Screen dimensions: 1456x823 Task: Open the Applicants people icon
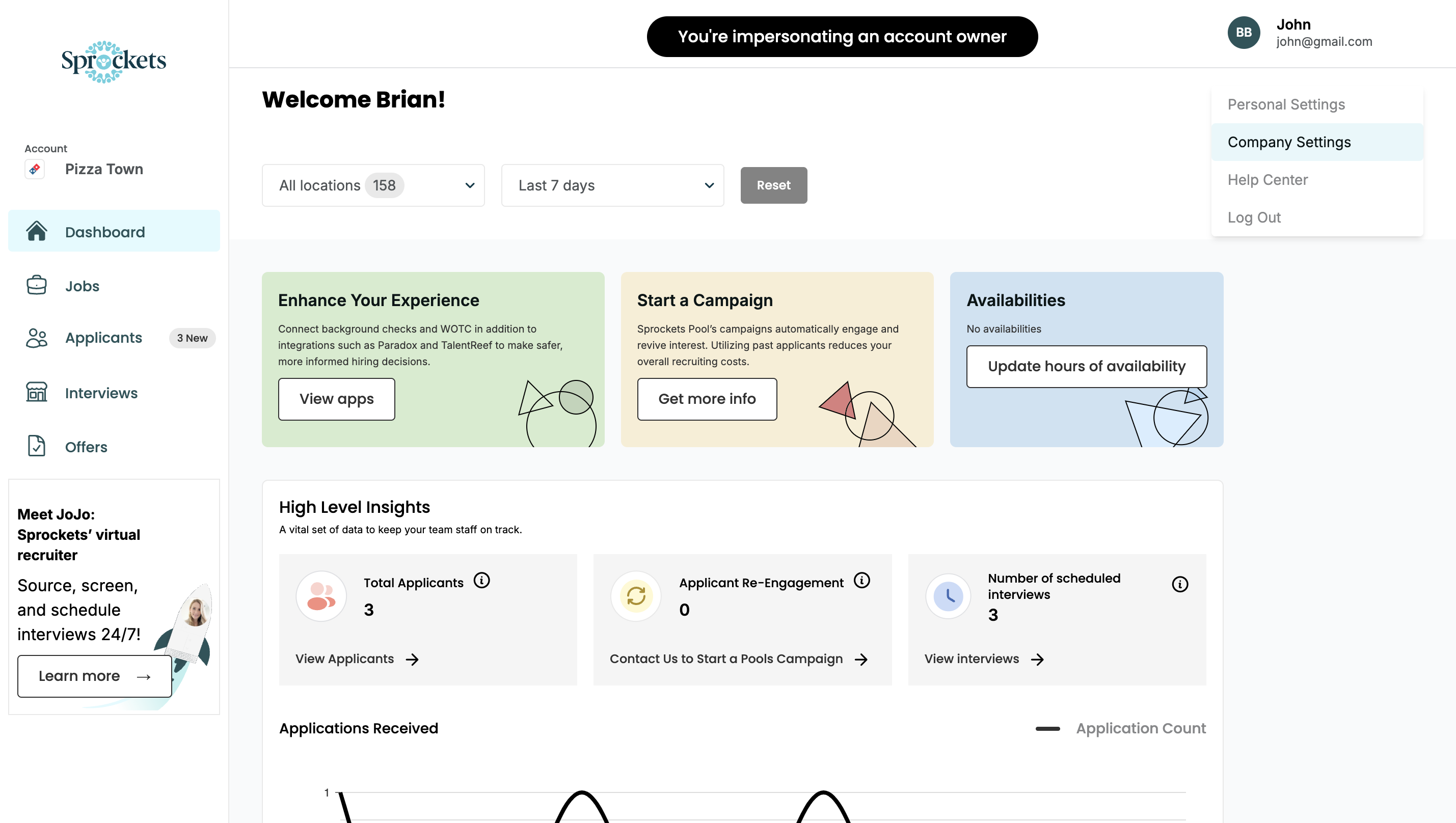pyautogui.click(x=37, y=338)
